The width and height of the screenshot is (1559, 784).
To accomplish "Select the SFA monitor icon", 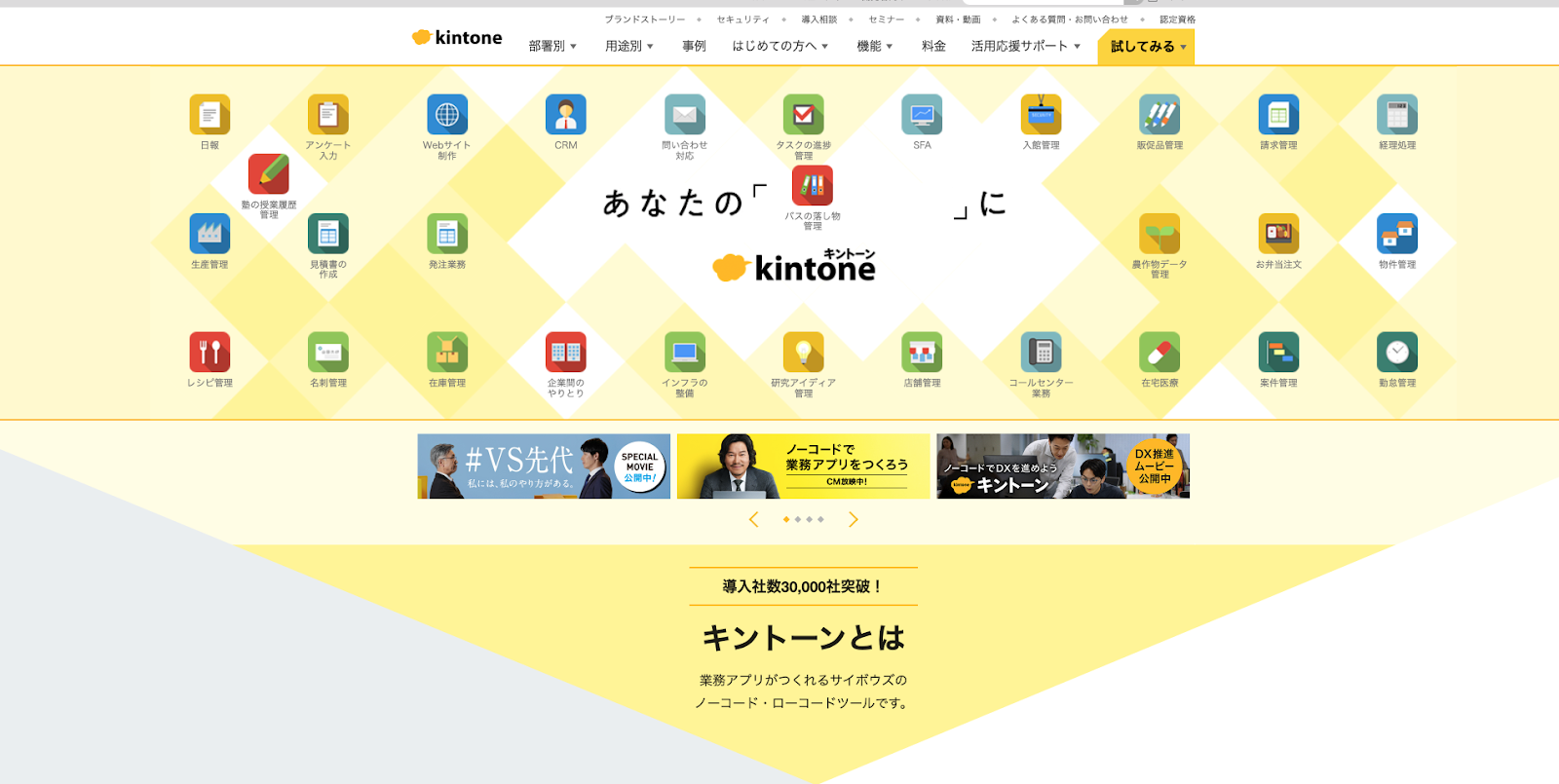I will (922, 115).
